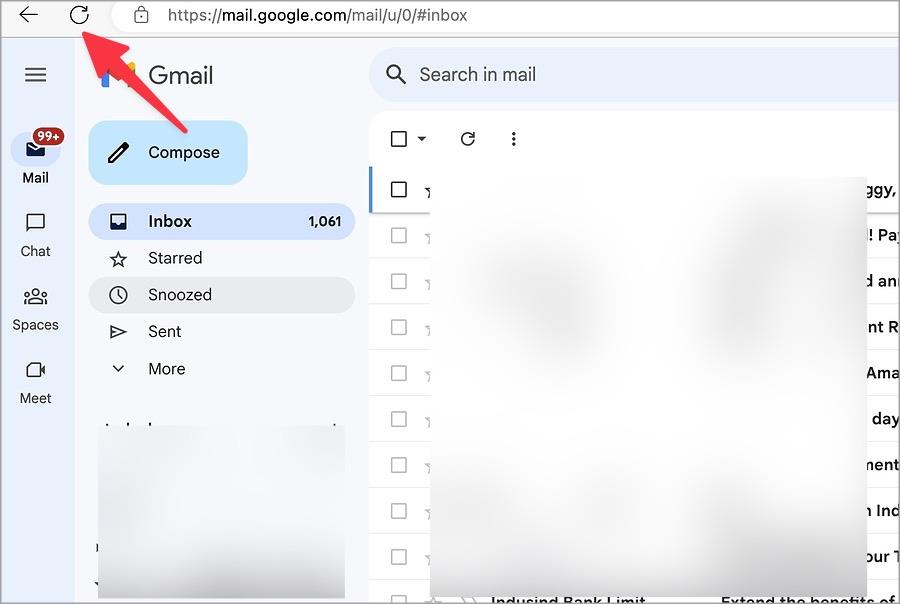Open the Spaces section
This screenshot has width=900, height=604.
[36, 309]
